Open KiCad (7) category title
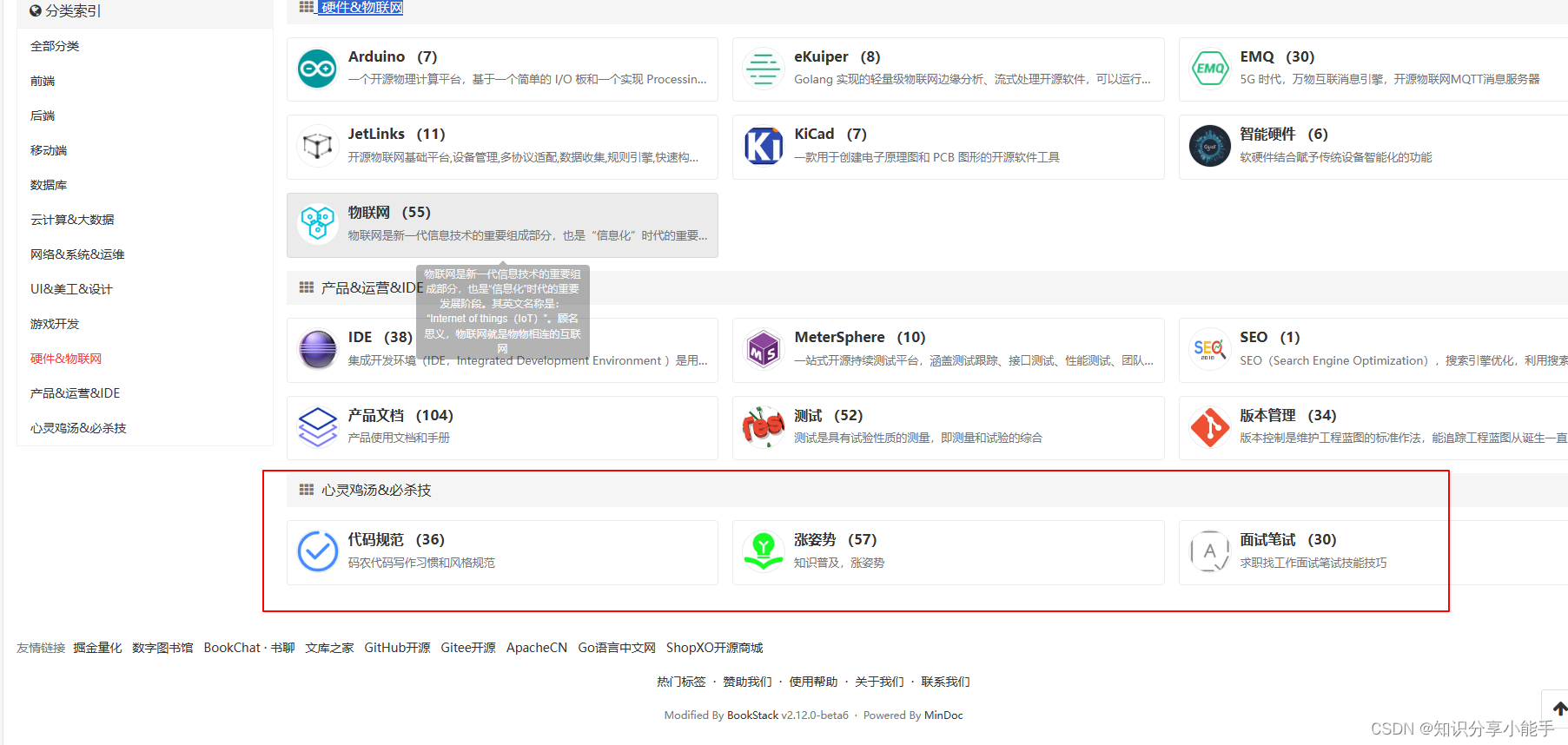The height and width of the screenshot is (745, 1568). click(830, 134)
